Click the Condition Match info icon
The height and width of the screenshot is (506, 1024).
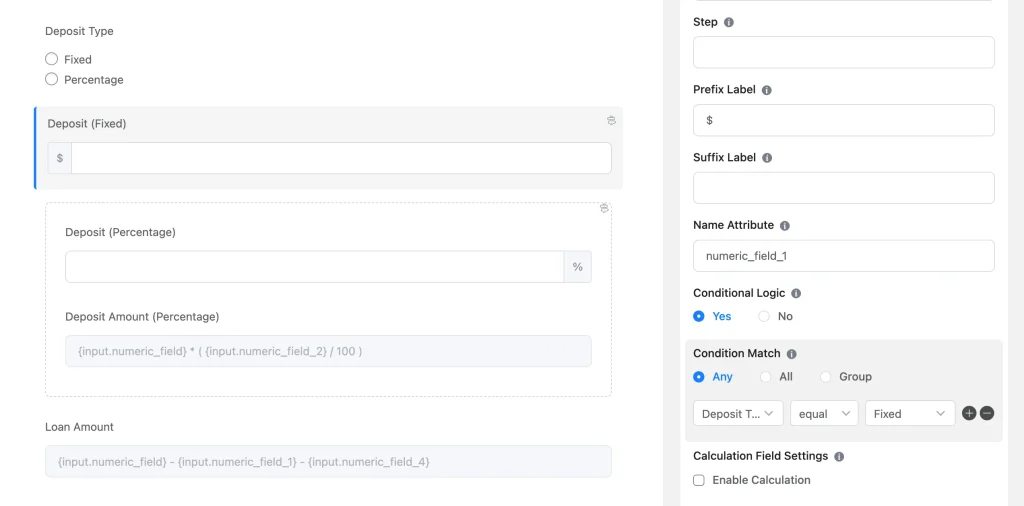pyautogui.click(x=791, y=354)
